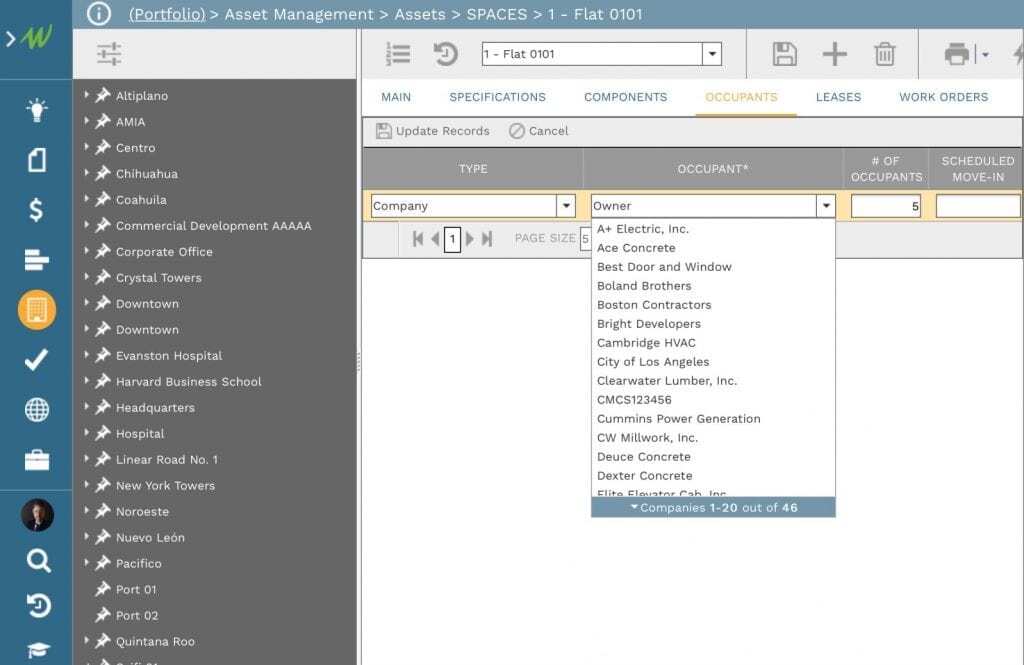This screenshot has width=1024, height=665.
Task: Expand the Harvard Business School node
Action: click(86, 381)
